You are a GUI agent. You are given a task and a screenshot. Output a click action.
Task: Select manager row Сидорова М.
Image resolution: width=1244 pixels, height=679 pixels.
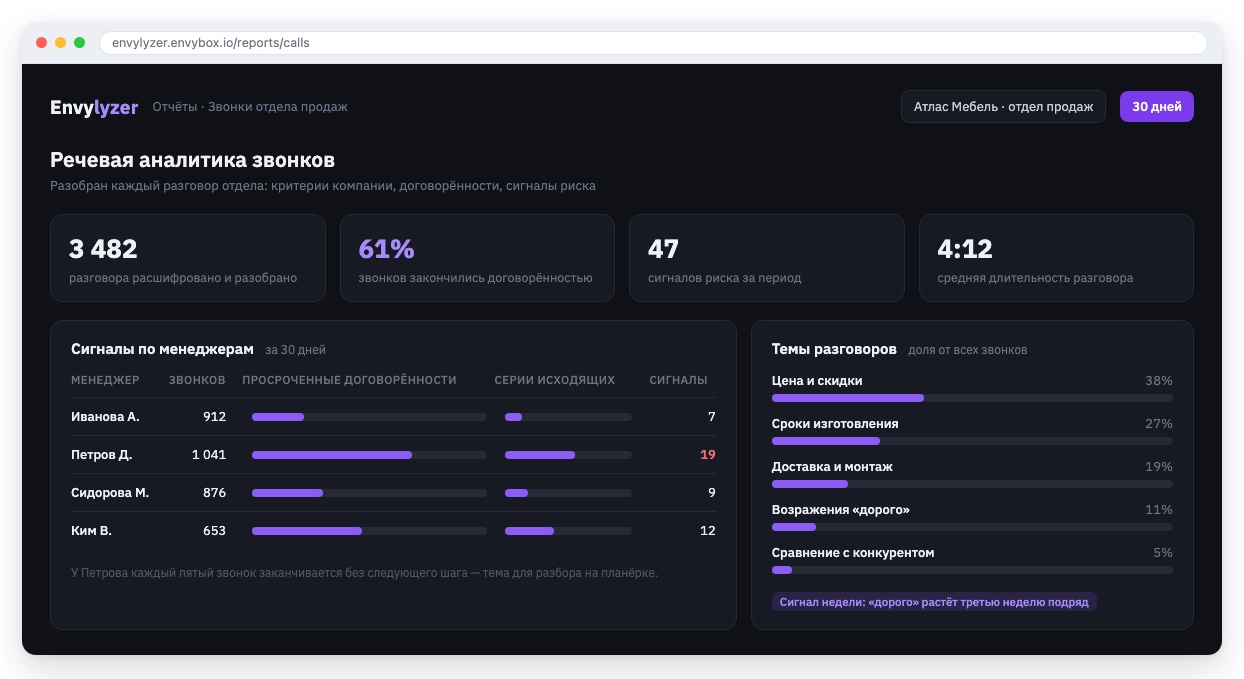[393, 493]
